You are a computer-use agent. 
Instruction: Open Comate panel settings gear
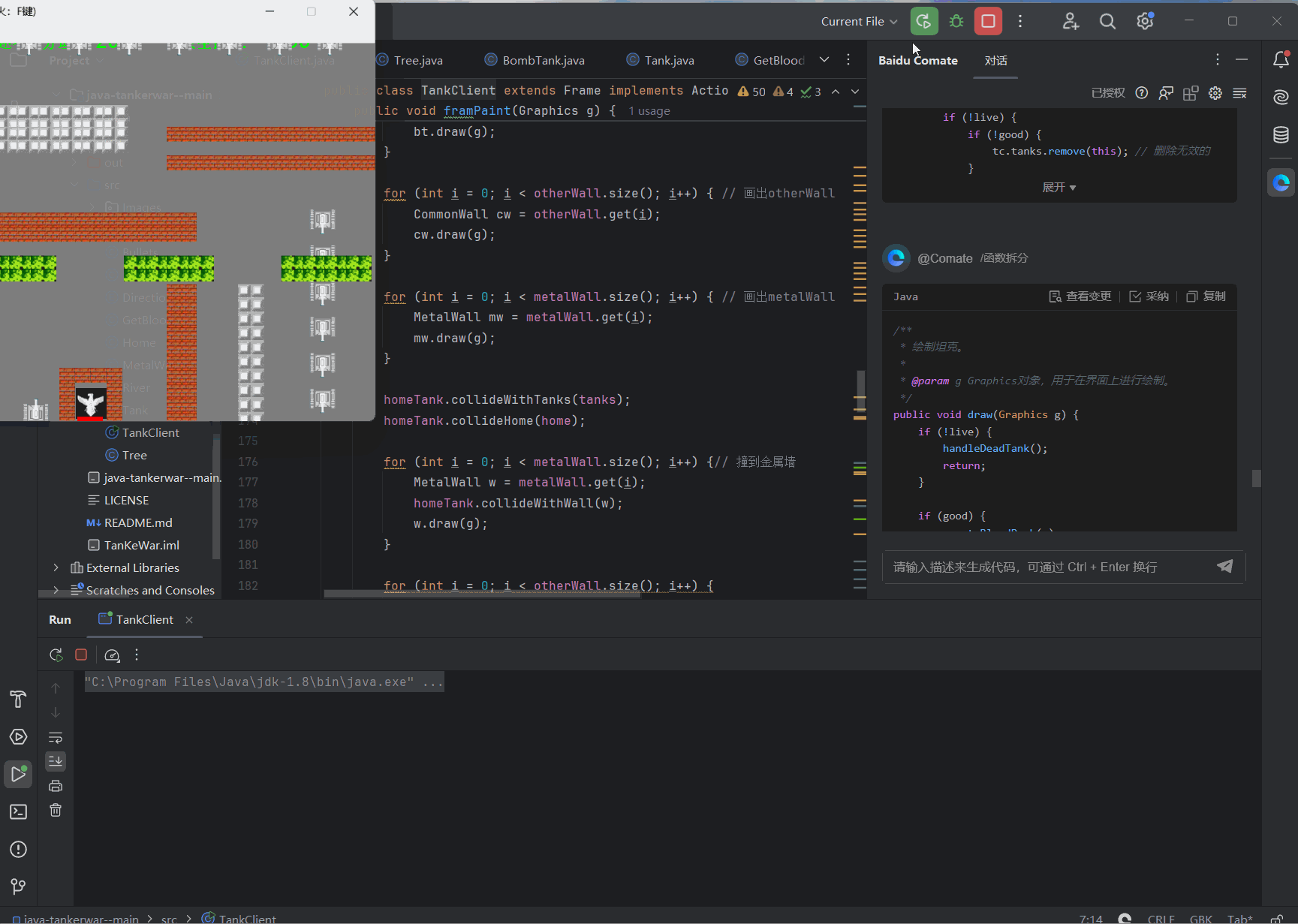[1215, 93]
